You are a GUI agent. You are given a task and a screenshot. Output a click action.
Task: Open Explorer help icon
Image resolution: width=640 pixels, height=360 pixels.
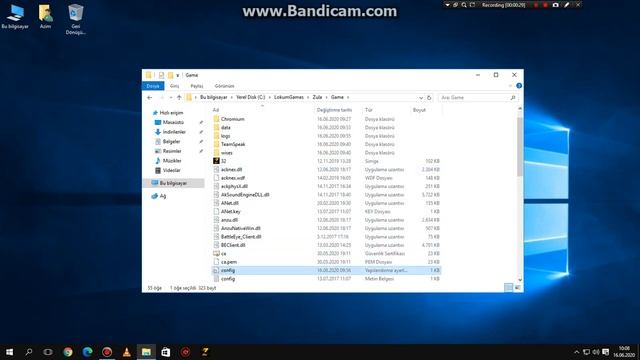click(519, 86)
